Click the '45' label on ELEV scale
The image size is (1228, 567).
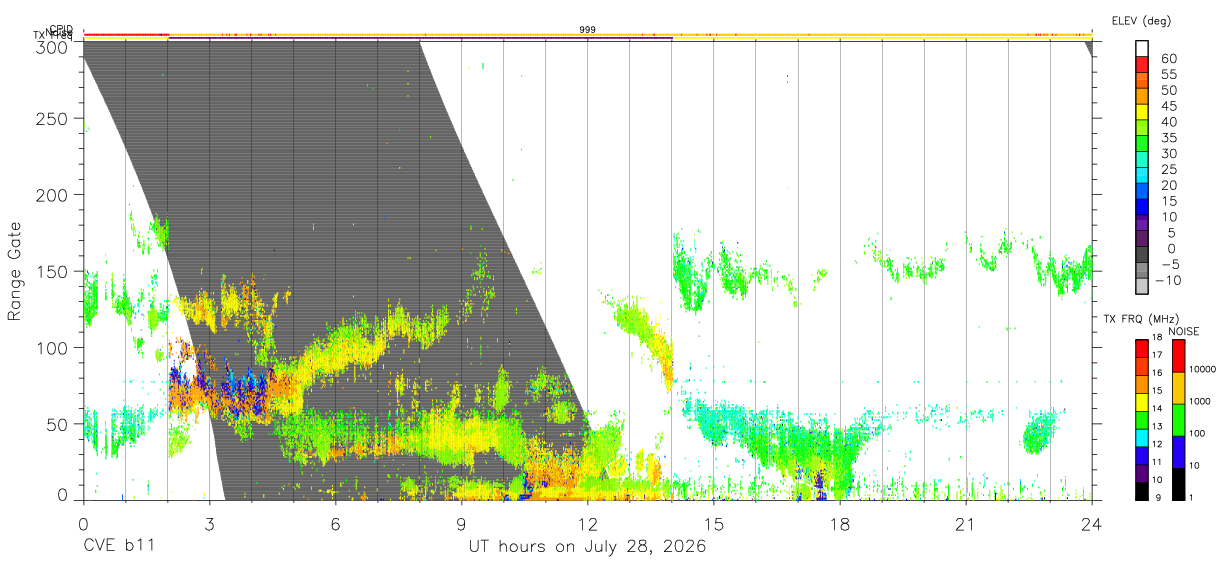tap(1169, 106)
